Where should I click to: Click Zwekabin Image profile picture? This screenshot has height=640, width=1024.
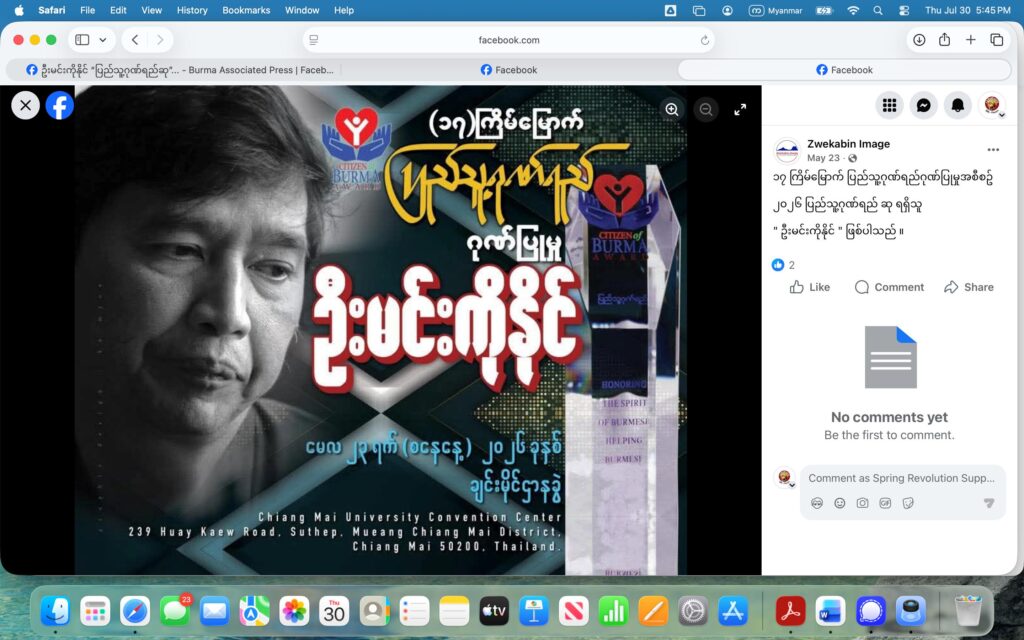click(787, 151)
